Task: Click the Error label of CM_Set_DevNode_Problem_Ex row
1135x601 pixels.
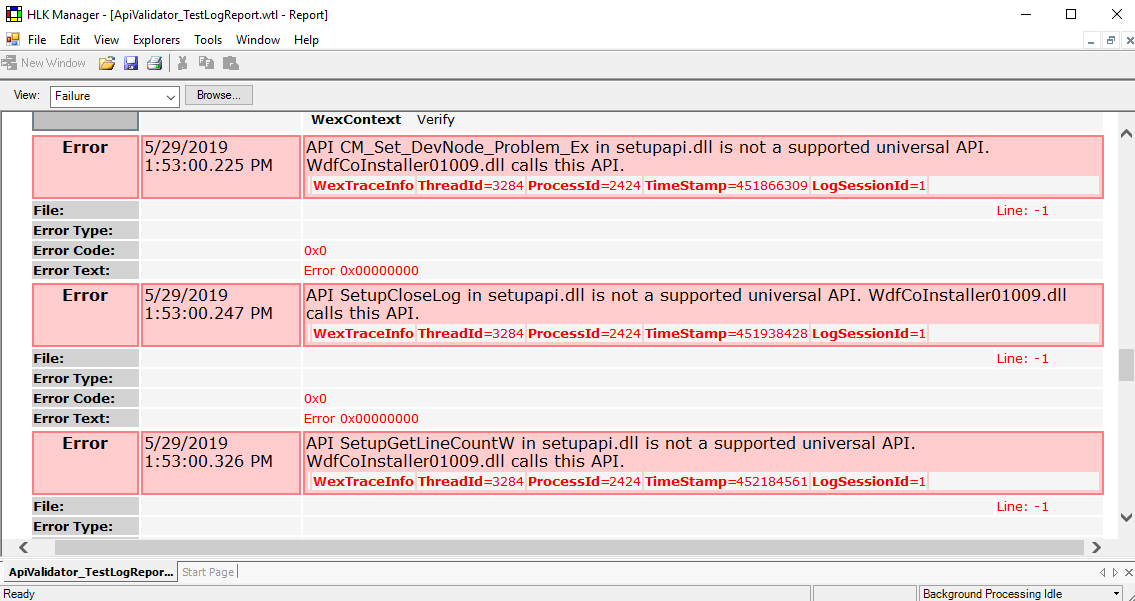Action: 85,147
